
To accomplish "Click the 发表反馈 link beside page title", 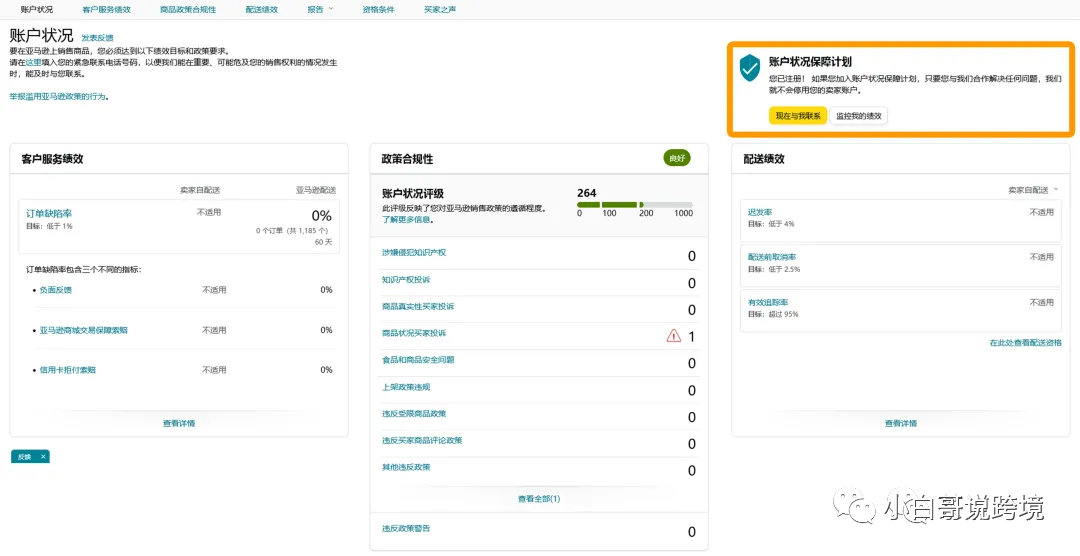I will click(x=97, y=37).
